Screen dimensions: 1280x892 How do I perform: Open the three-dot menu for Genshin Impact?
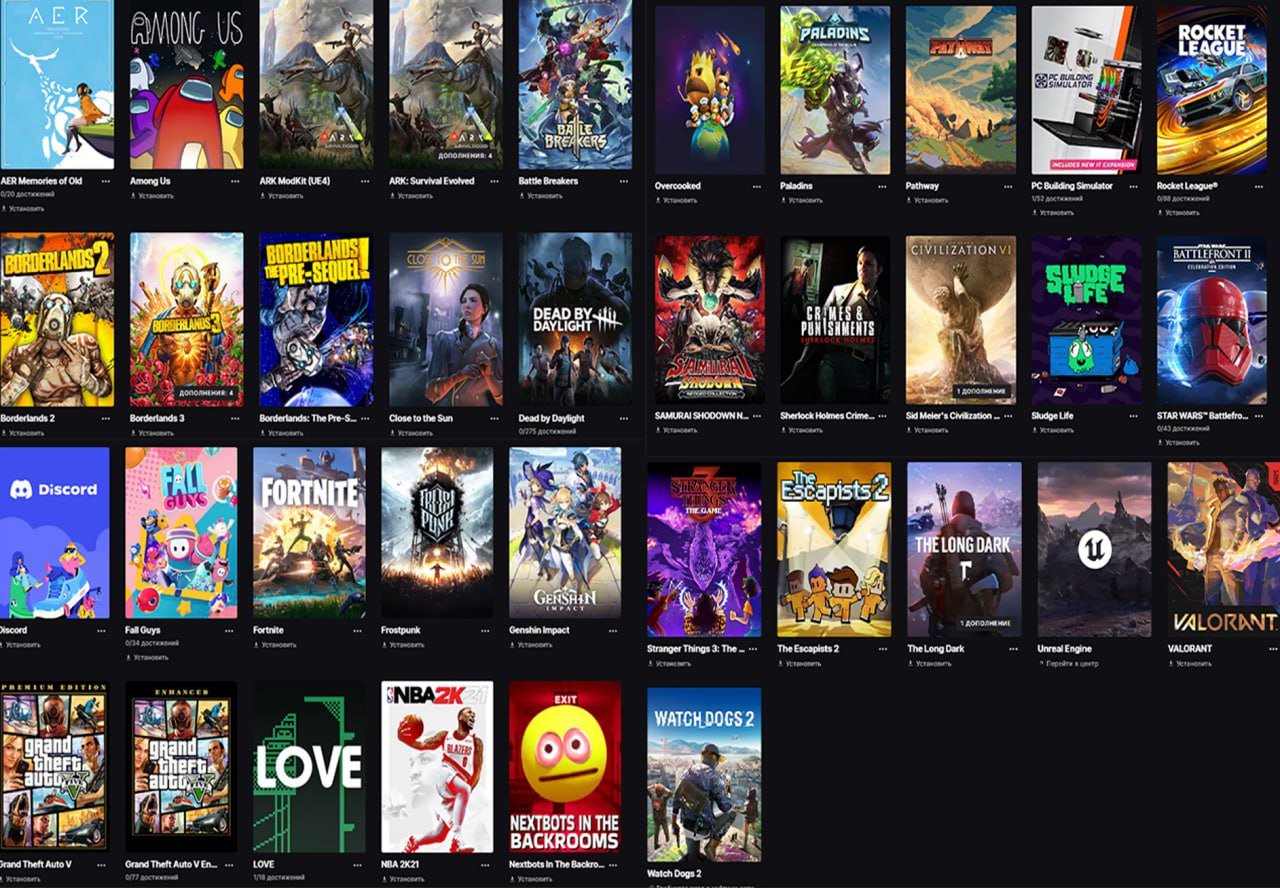pyautogui.click(x=612, y=631)
